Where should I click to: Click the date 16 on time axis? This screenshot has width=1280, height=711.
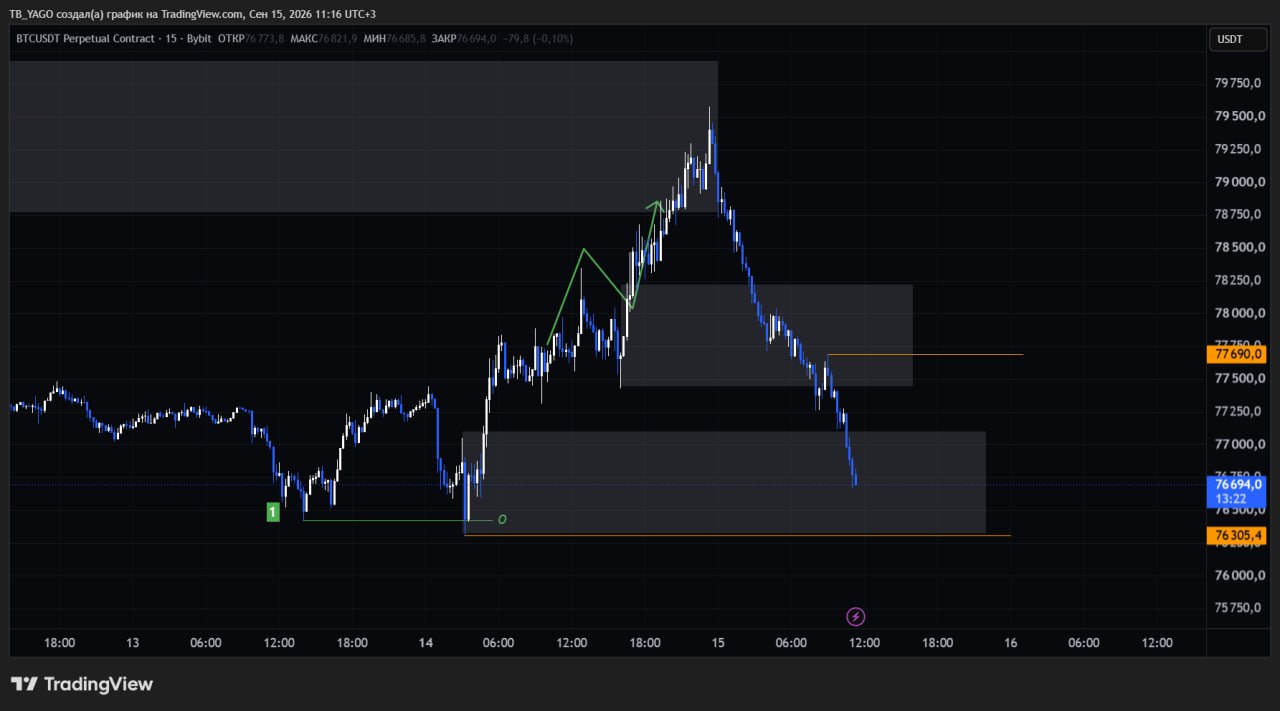[1010, 643]
